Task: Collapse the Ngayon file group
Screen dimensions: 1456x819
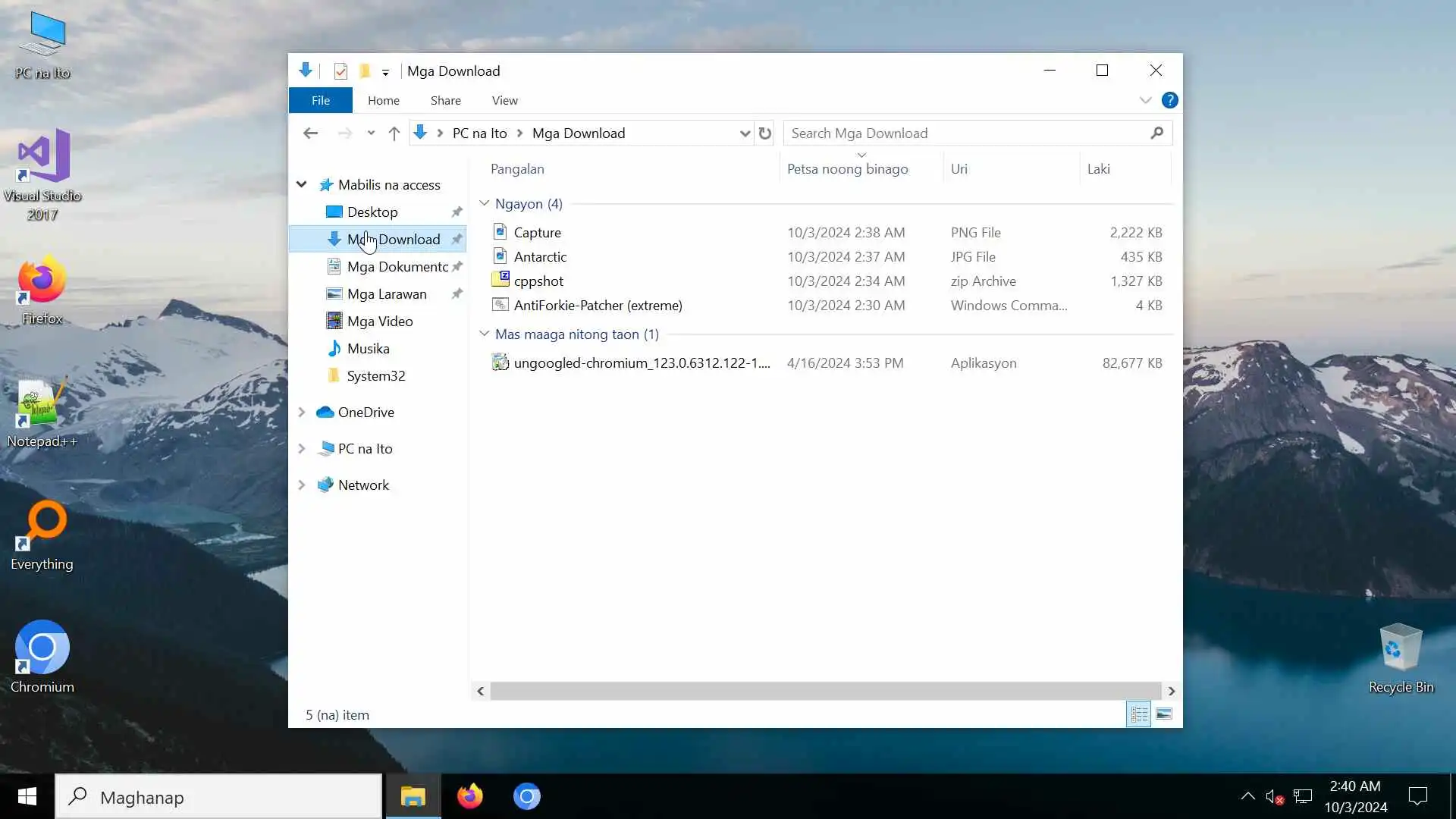Action: (484, 203)
